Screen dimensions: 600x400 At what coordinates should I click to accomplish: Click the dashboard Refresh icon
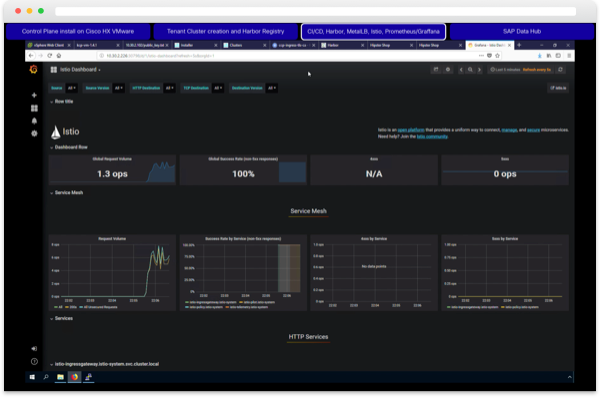click(561, 70)
